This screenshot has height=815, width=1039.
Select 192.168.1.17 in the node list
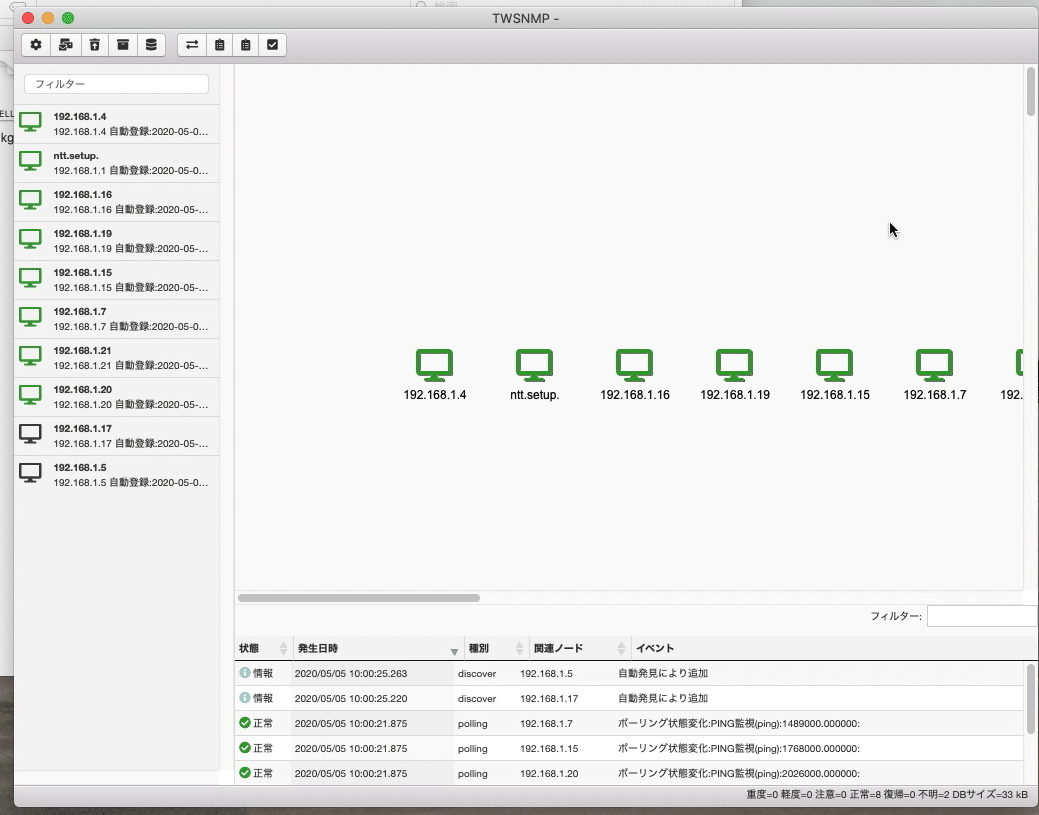pos(117,437)
